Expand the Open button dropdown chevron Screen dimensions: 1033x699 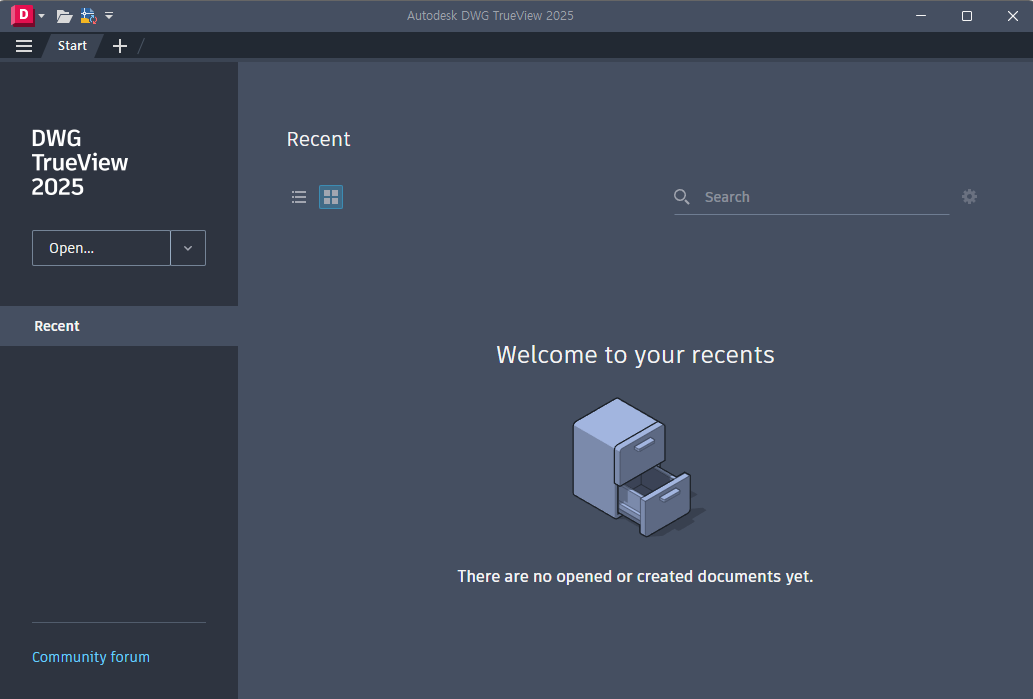click(188, 248)
